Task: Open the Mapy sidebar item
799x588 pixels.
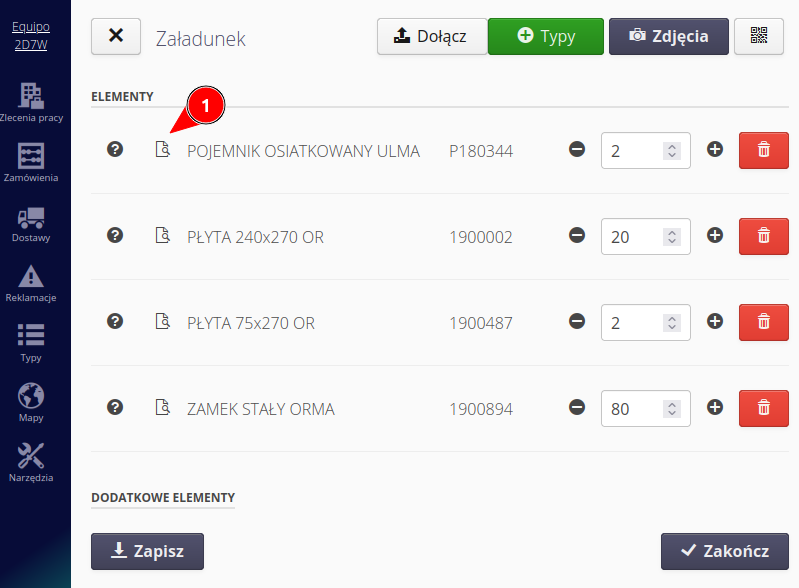Action: point(31,403)
